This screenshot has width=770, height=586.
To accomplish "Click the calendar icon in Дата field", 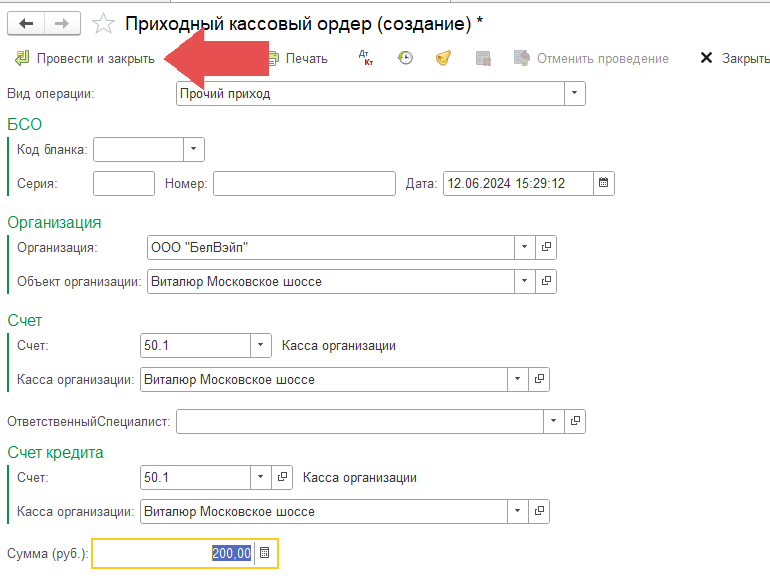I will 603,183.
